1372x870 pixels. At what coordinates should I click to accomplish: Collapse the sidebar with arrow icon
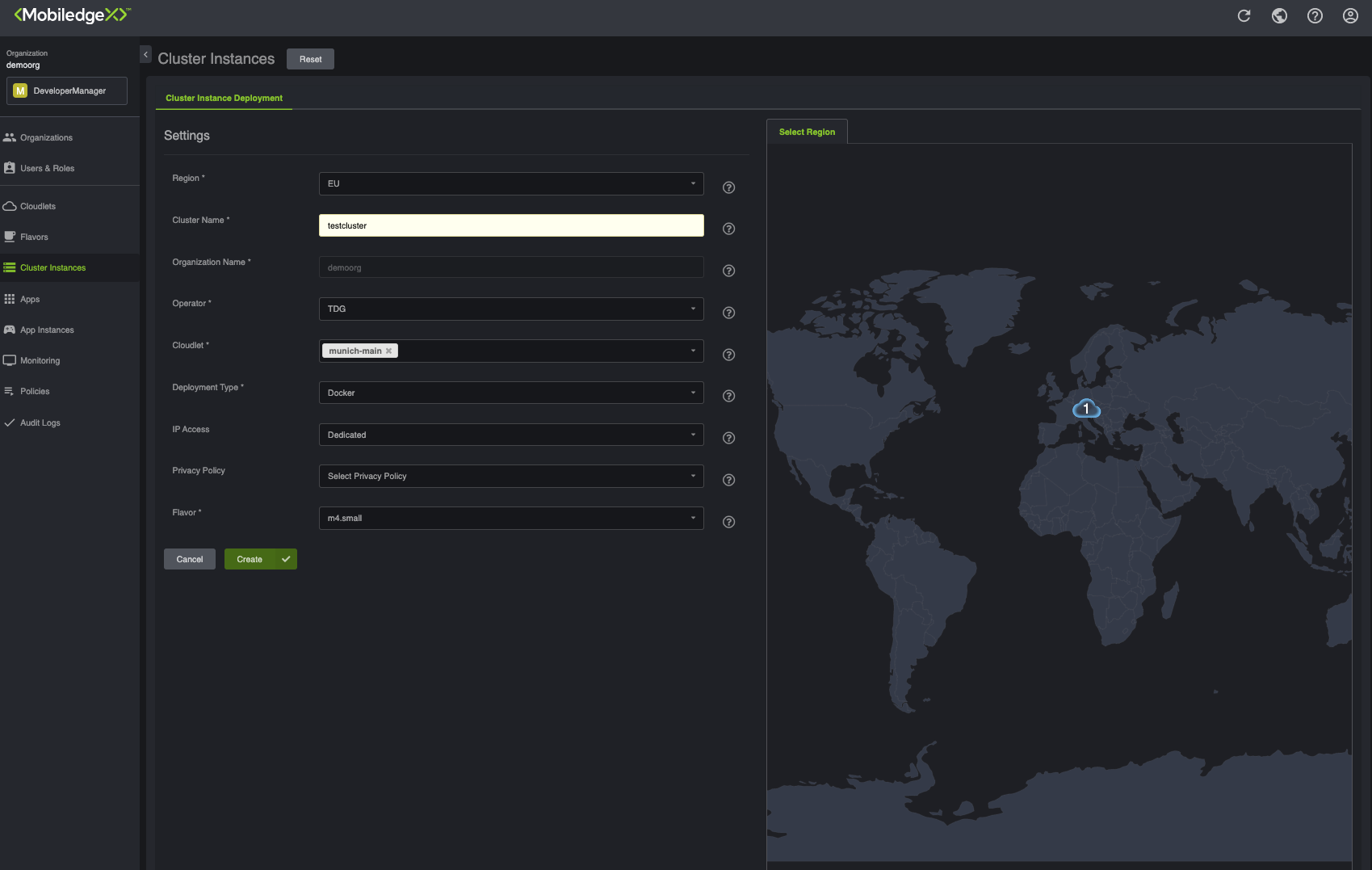pos(145,54)
